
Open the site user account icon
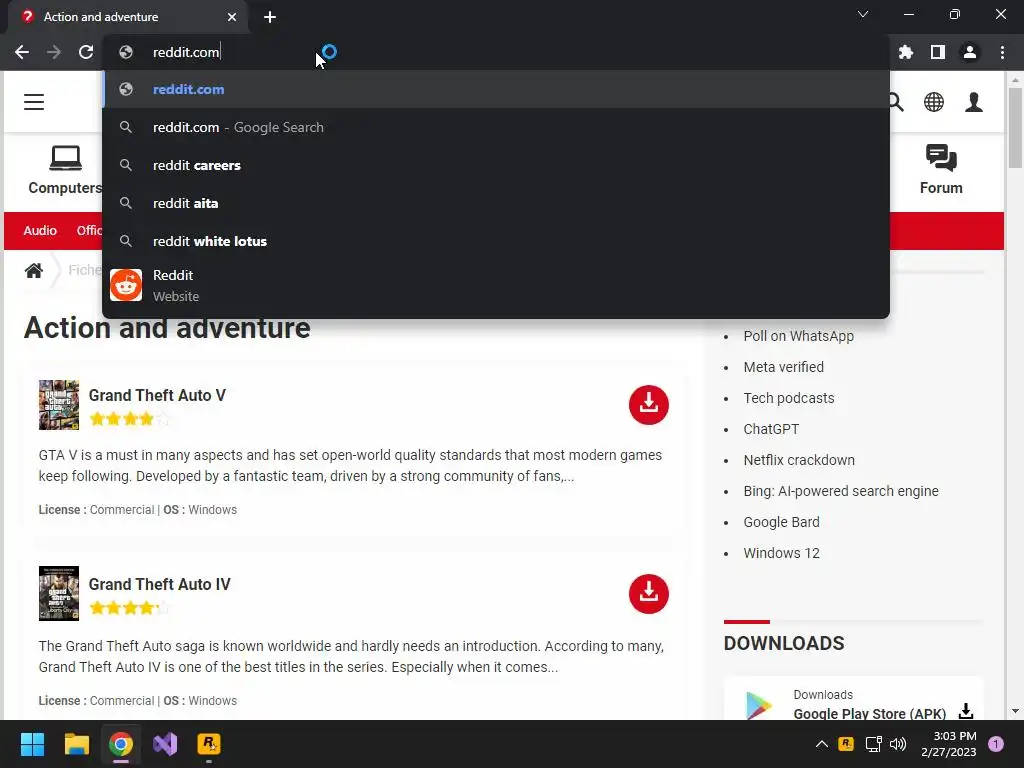click(974, 102)
